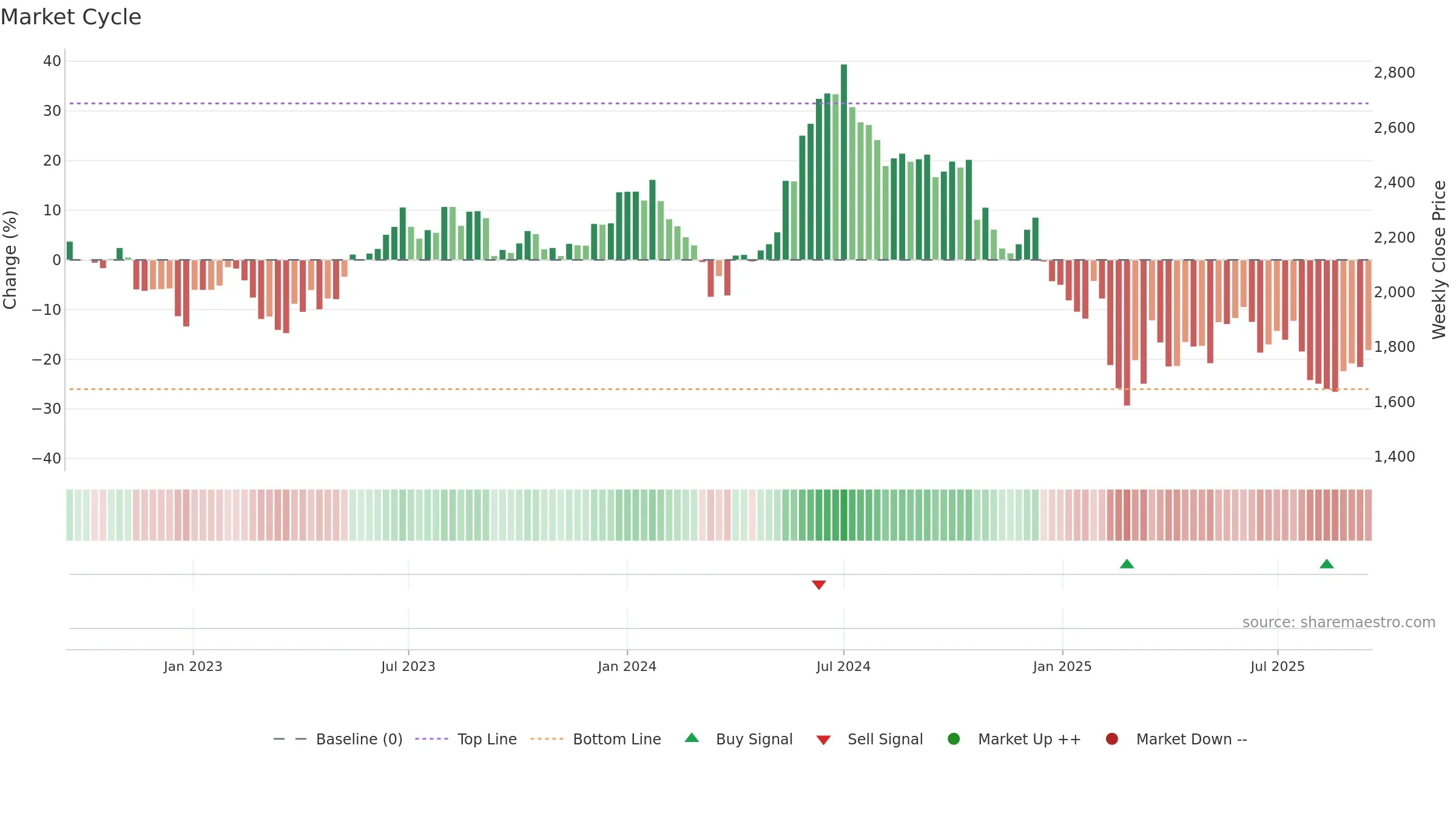Click the Jan 2024 axis label
This screenshot has width=1456, height=819.
tap(627, 666)
